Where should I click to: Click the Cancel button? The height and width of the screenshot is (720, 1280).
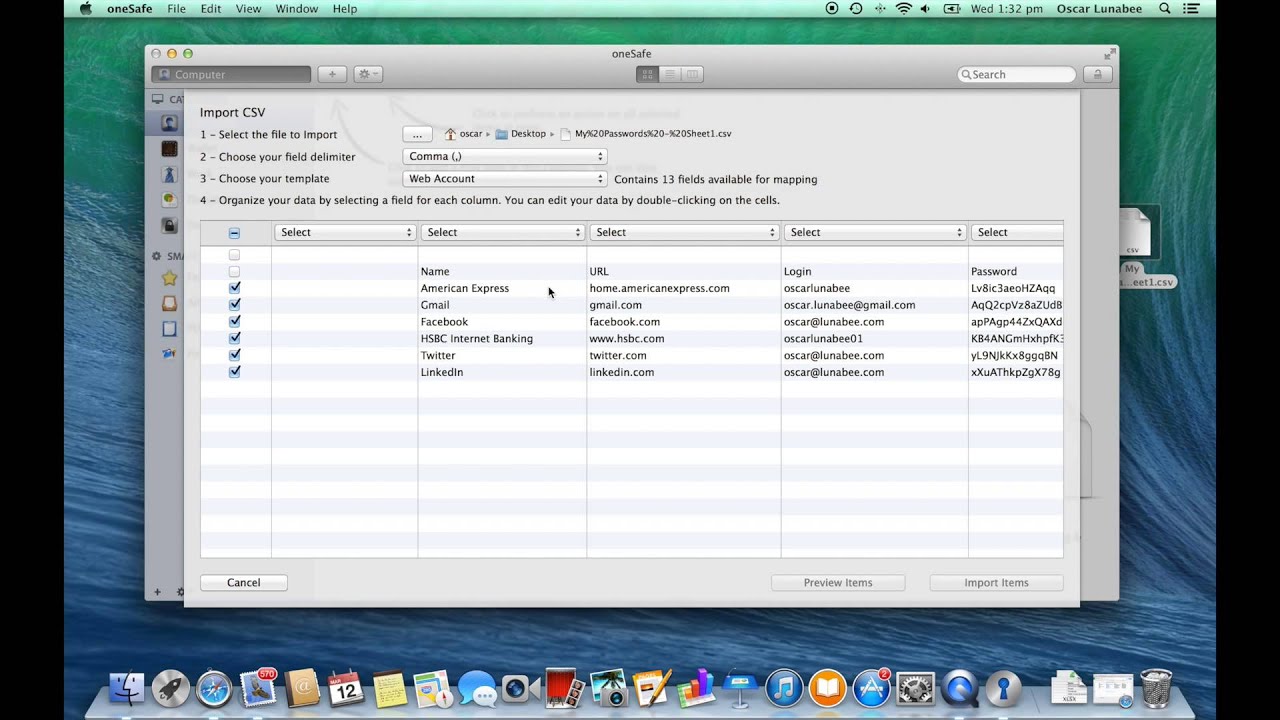pos(244,583)
